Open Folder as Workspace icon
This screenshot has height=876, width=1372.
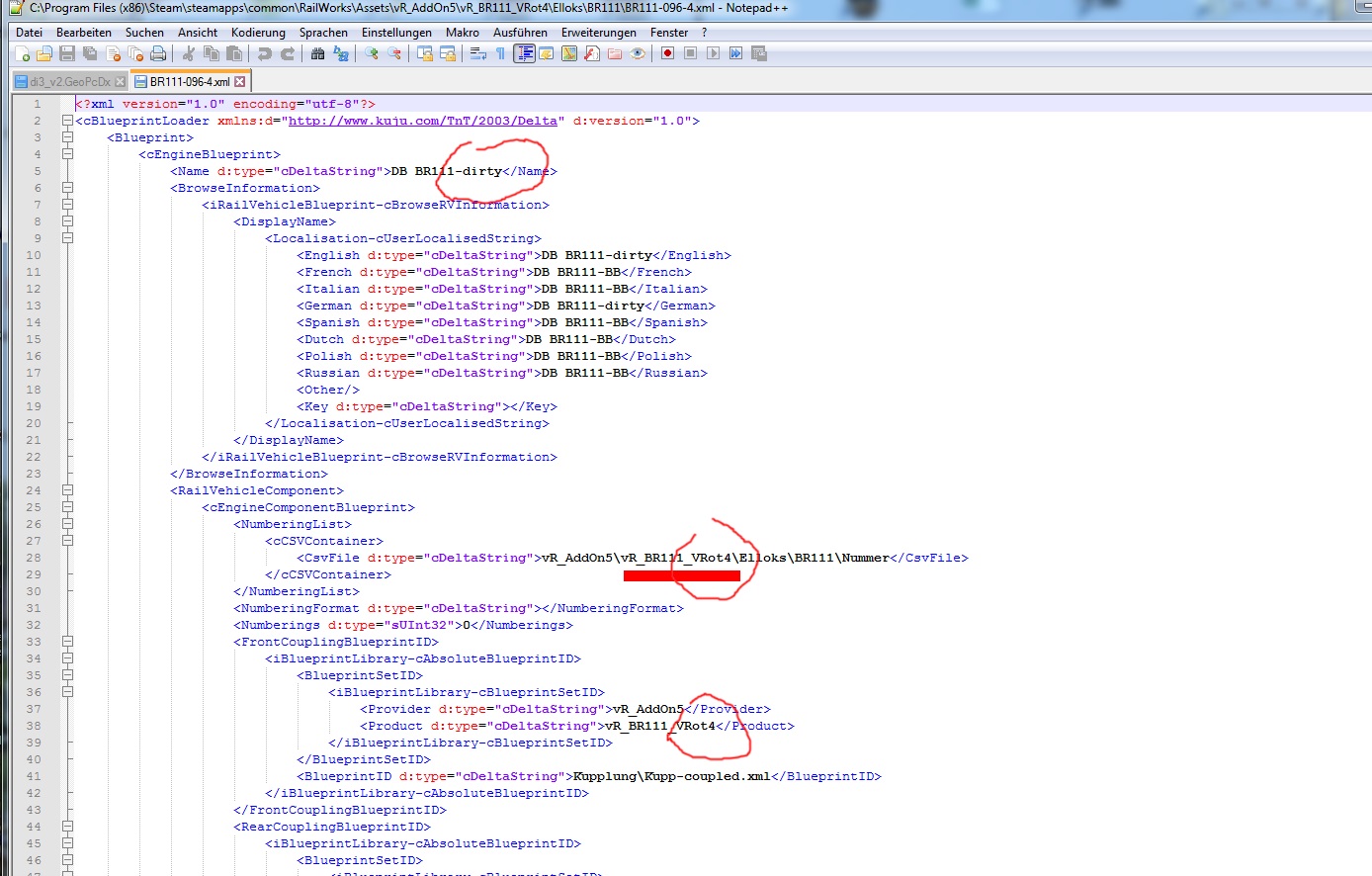[615, 53]
